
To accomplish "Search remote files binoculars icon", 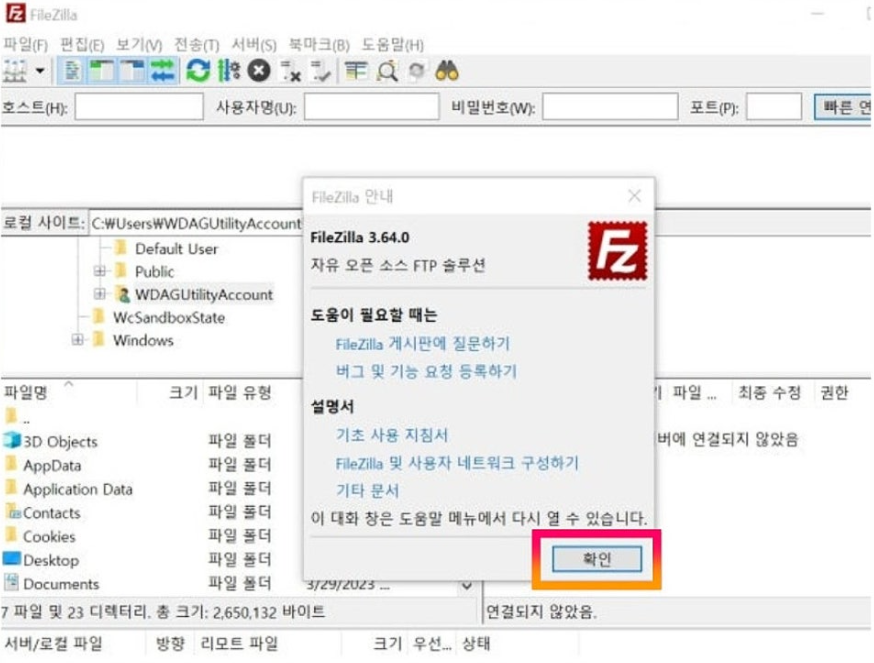I will coord(447,71).
